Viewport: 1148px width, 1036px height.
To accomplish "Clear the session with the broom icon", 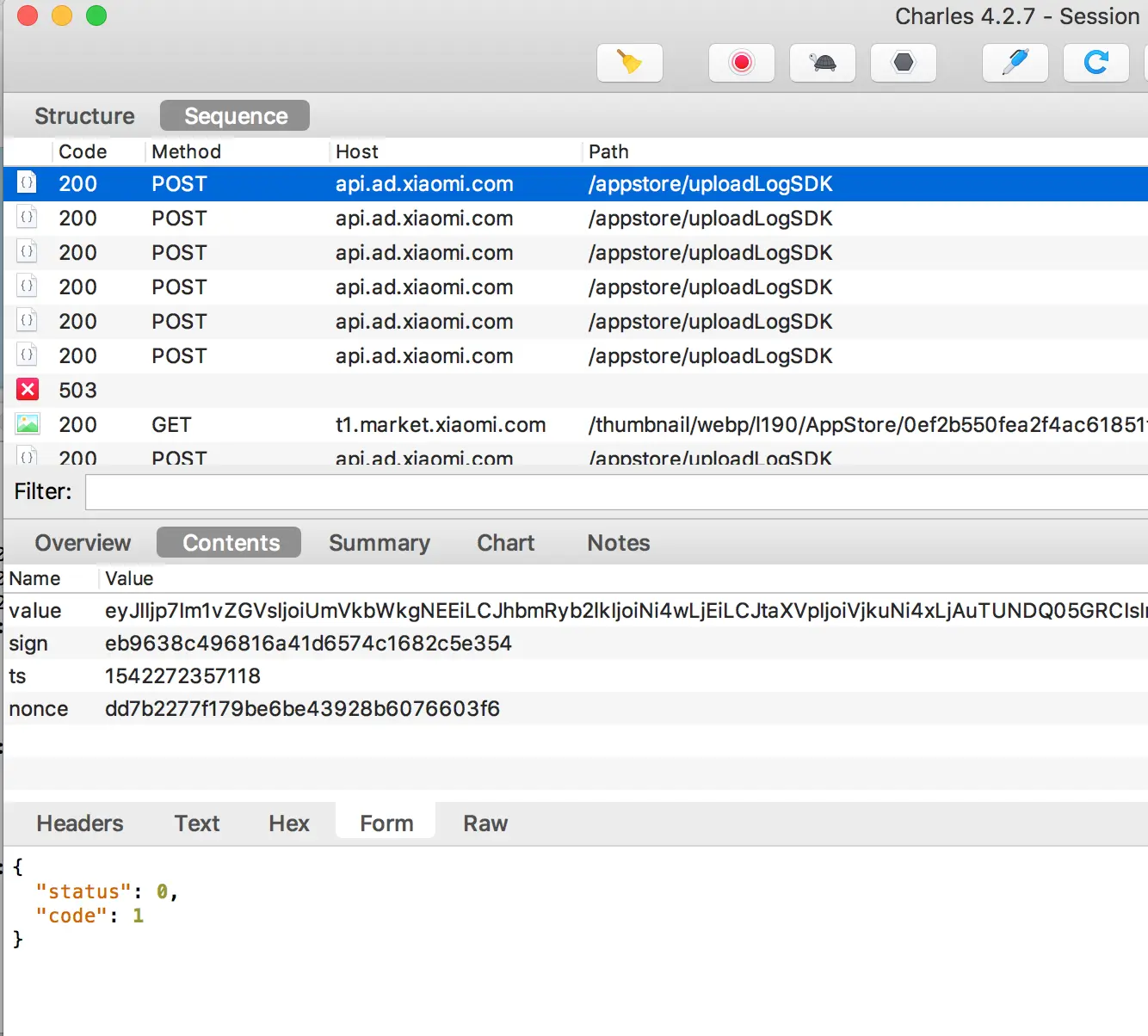I will [x=630, y=63].
